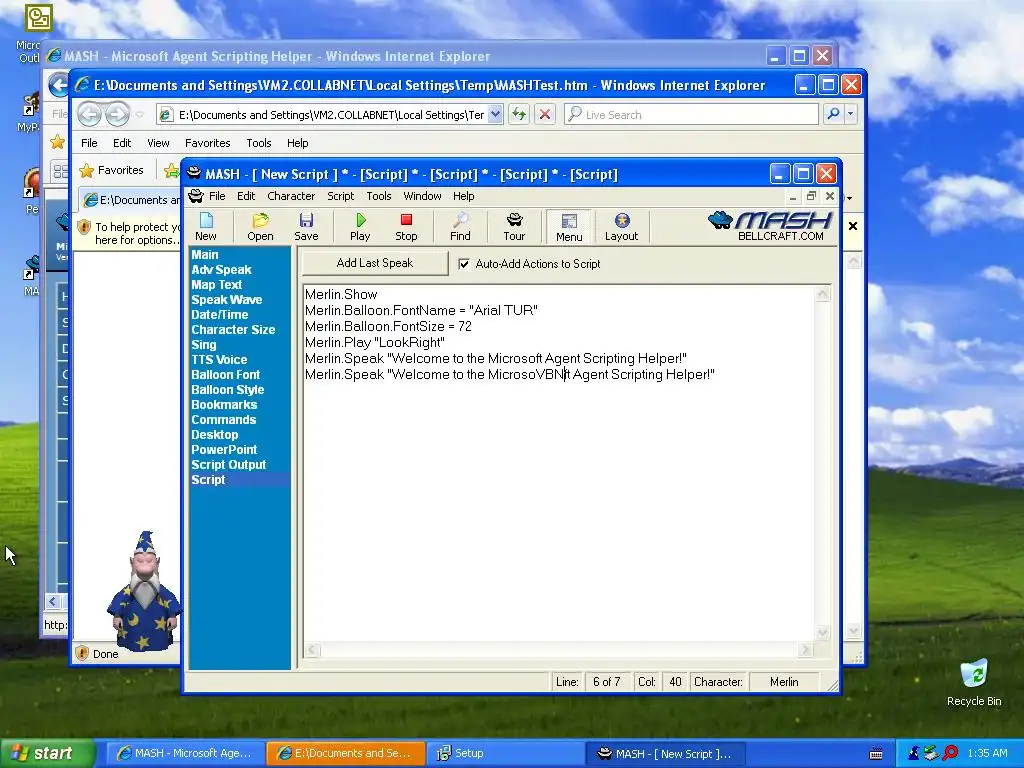Open the File menu in MASH
Image resolution: width=1024 pixels, height=768 pixels.
coord(217,196)
